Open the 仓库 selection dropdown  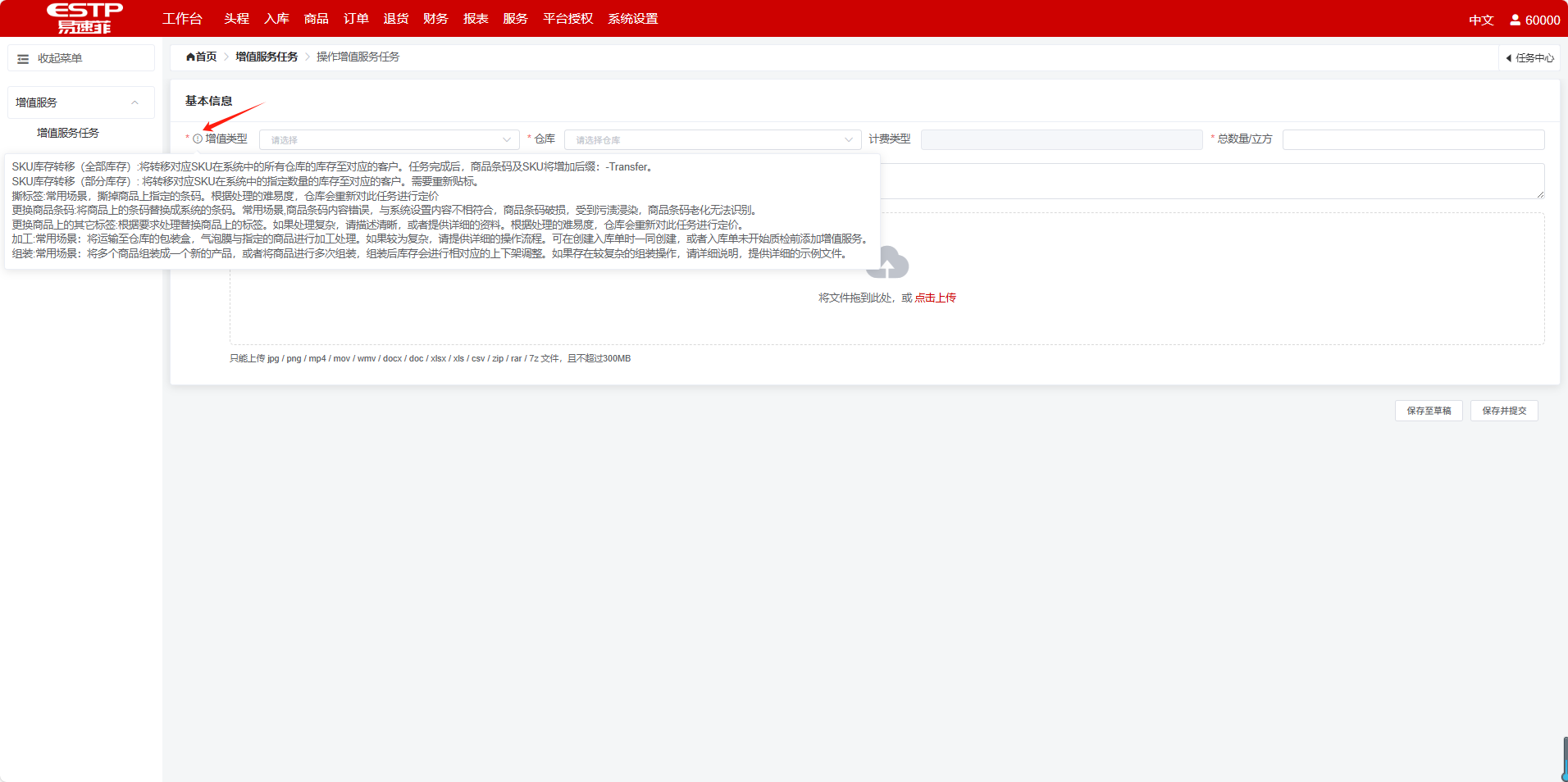point(712,140)
